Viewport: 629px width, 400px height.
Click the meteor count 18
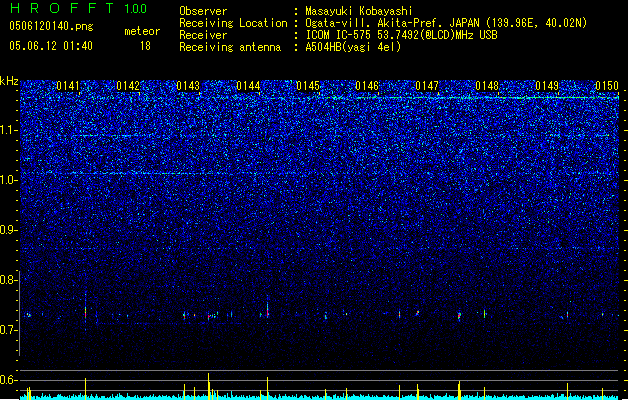click(x=145, y=46)
